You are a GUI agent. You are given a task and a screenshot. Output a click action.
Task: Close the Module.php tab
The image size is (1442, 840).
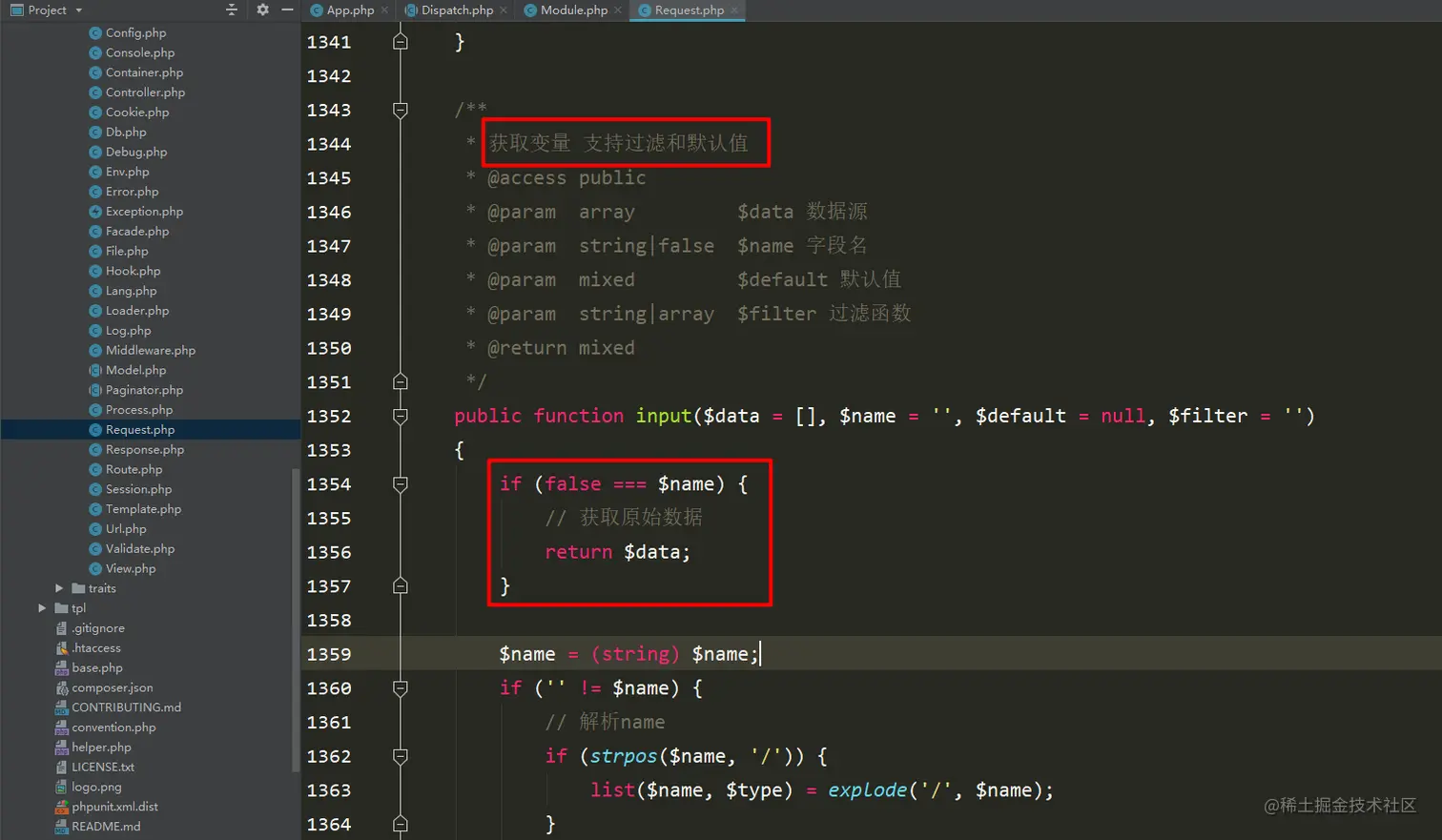(618, 10)
